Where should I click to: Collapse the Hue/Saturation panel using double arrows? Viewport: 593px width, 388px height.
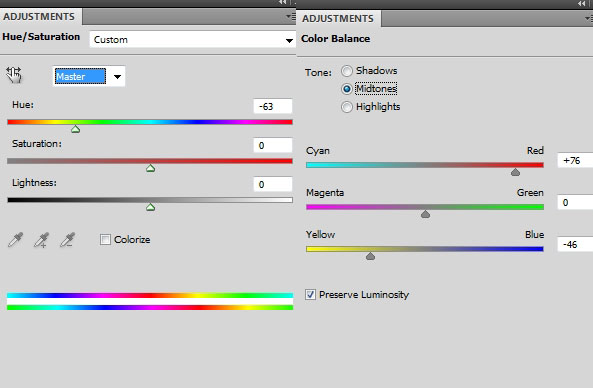[x=283, y=2]
